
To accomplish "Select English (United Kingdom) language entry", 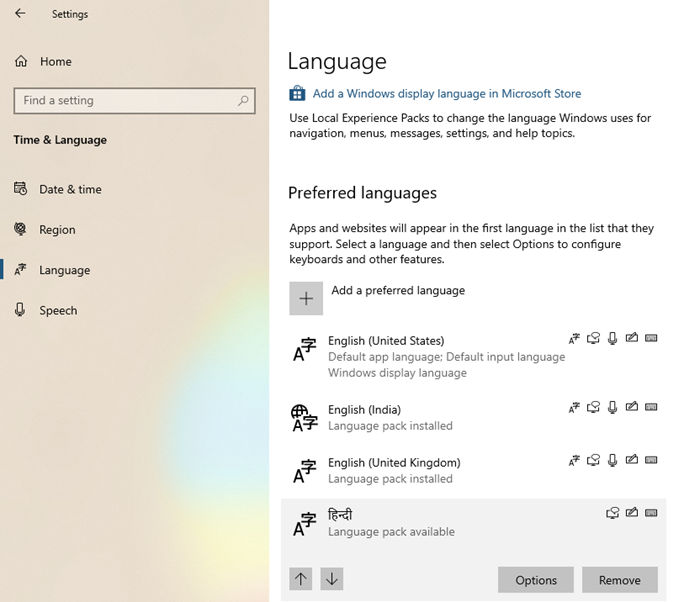I will coord(474,471).
